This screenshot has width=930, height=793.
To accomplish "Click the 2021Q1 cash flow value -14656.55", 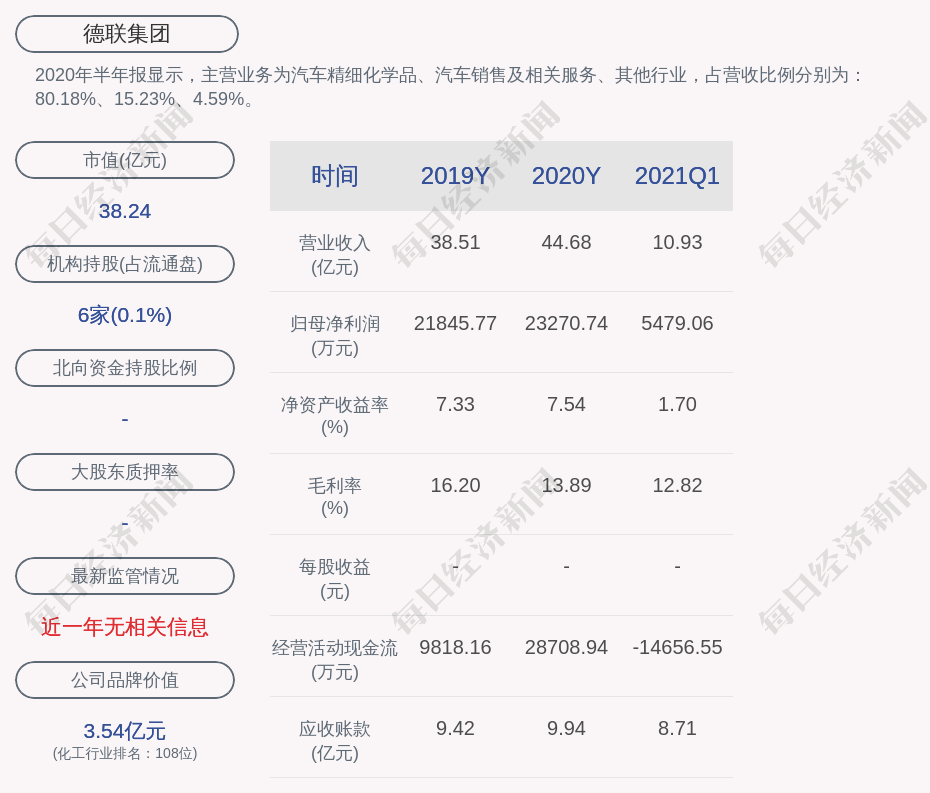I will click(x=677, y=647).
